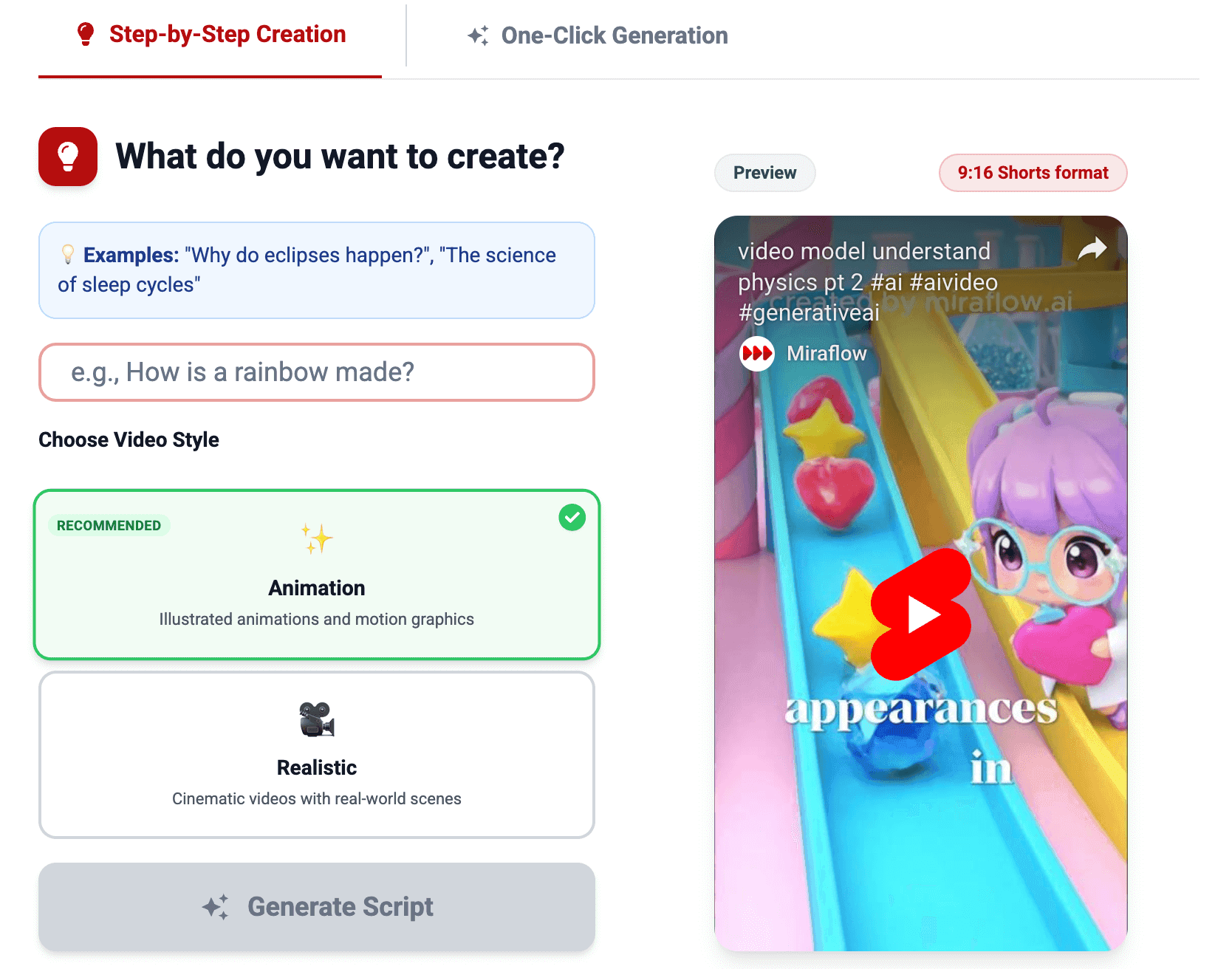Open the video title text link
Screen dimensions: 1232x969
[868, 282]
